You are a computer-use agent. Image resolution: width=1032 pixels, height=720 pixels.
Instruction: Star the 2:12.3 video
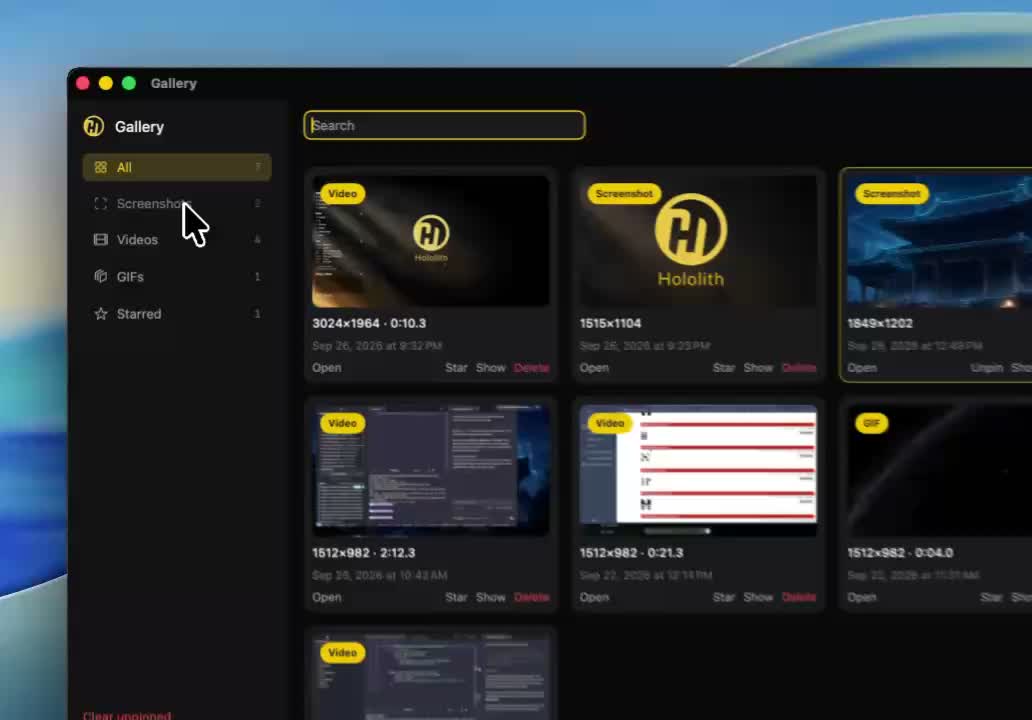pyautogui.click(x=456, y=597)
